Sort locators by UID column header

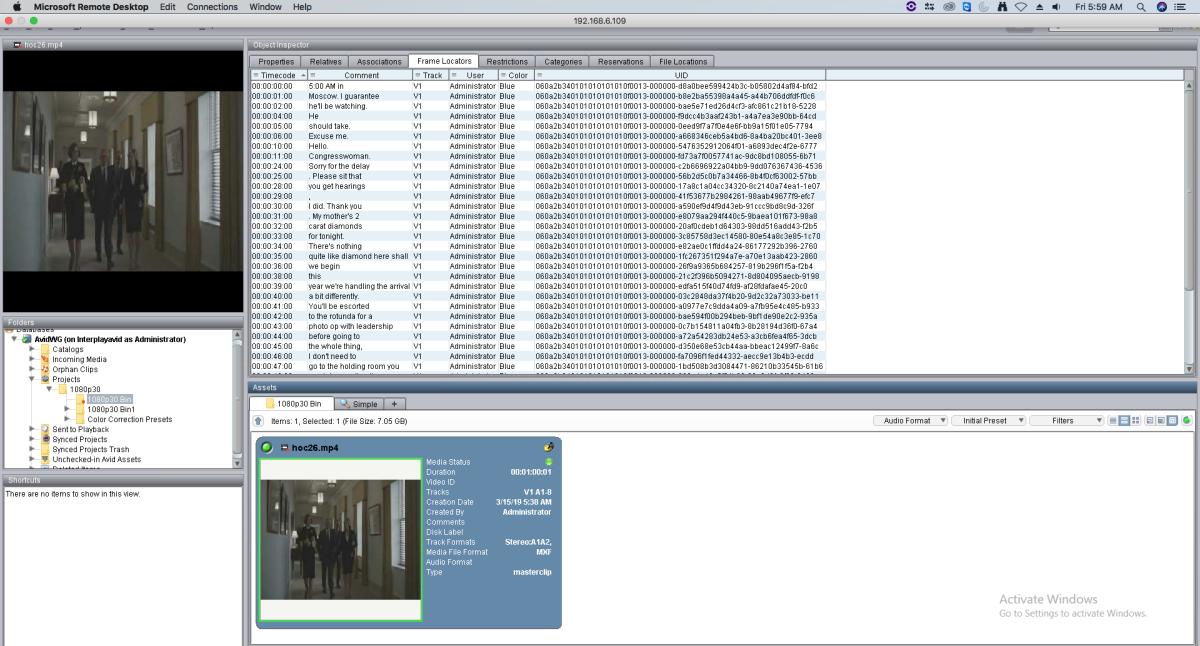[680, 75]
